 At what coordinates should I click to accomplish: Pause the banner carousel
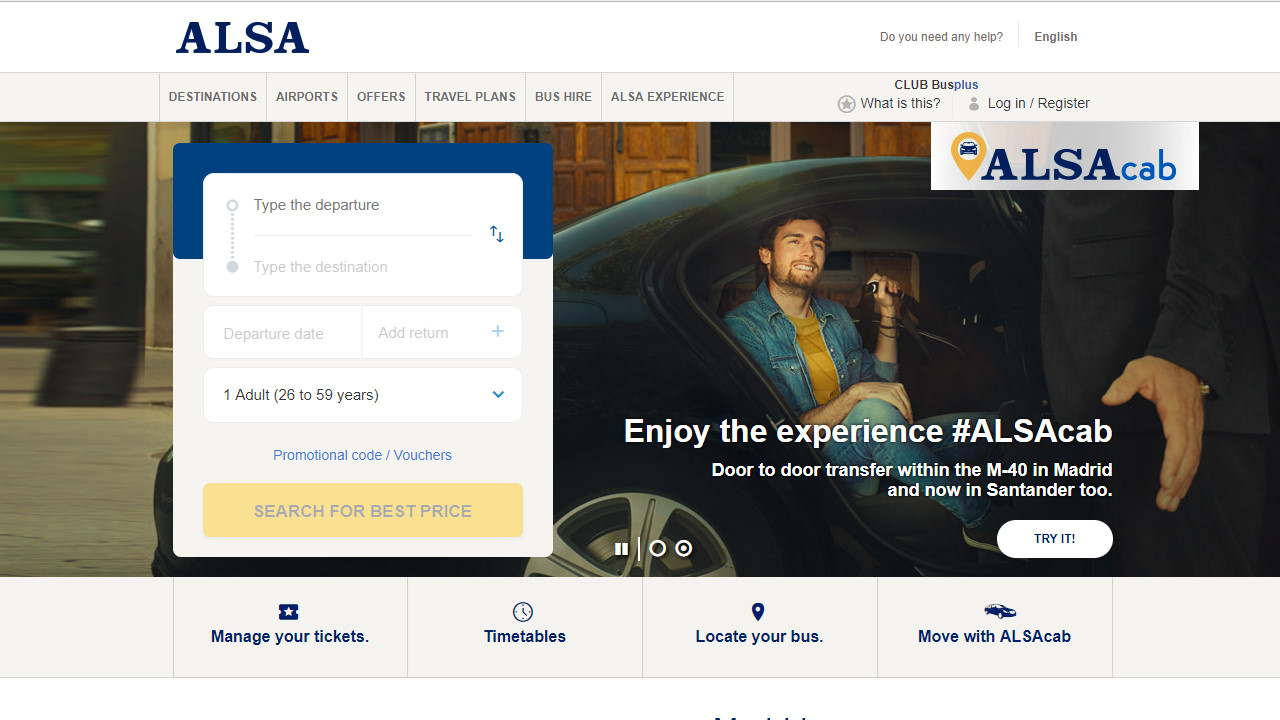[621, 549]
